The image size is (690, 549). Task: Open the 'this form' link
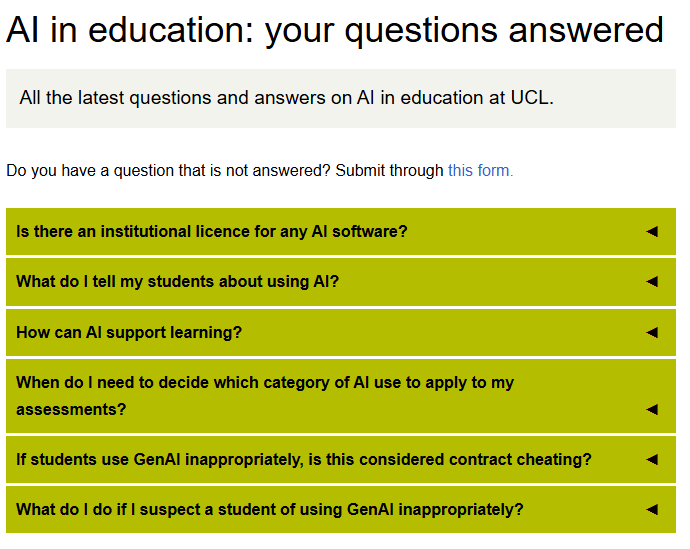tap(480, 171)
